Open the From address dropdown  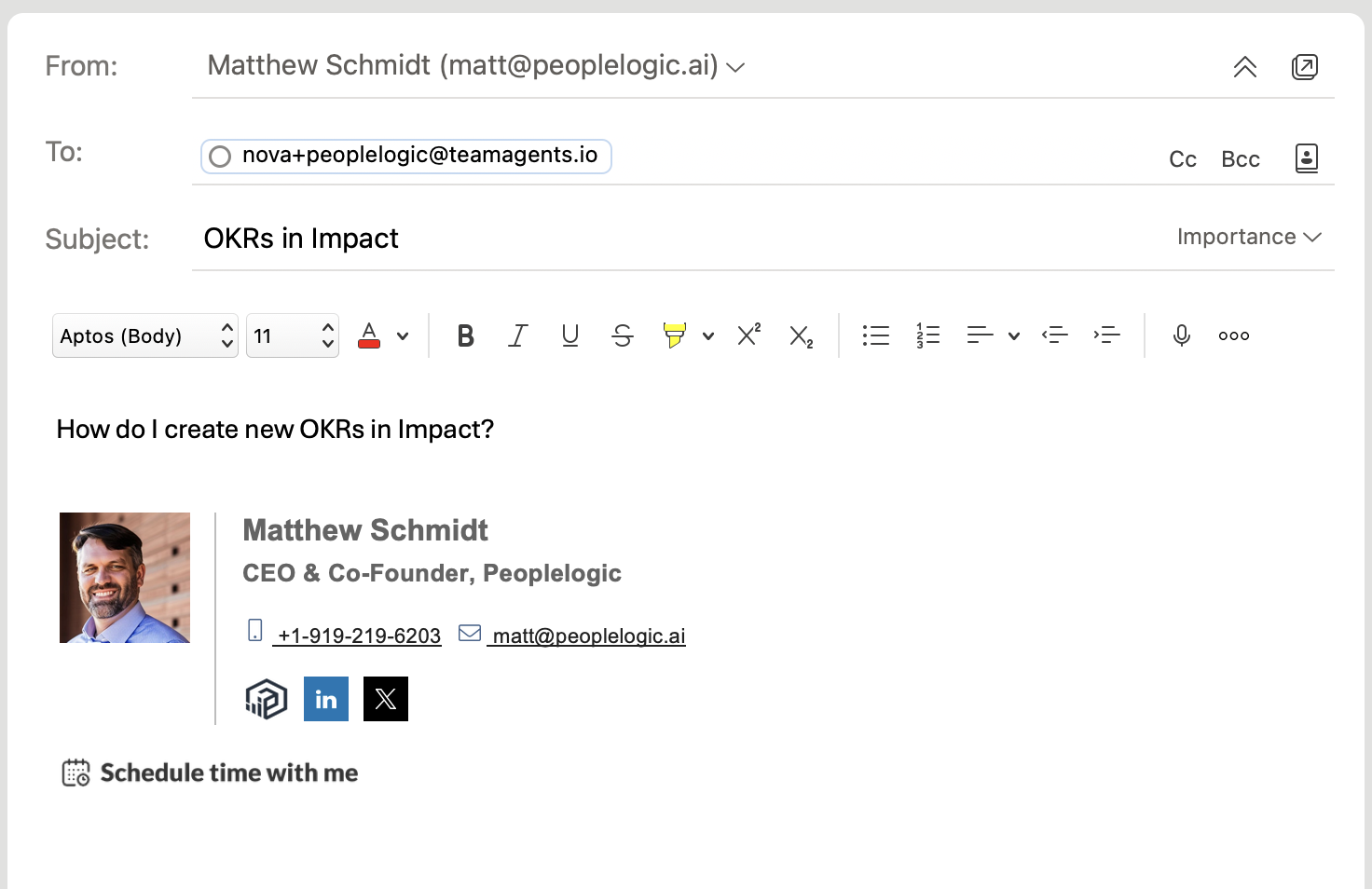tap(735, 67)
